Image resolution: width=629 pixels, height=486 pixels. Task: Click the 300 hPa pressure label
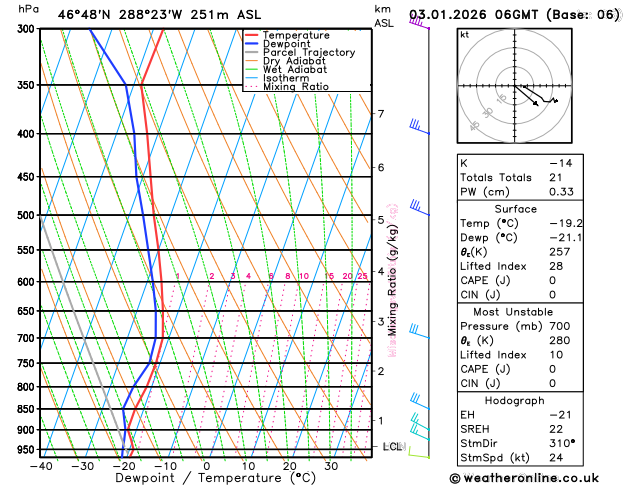tap(28, 29)
